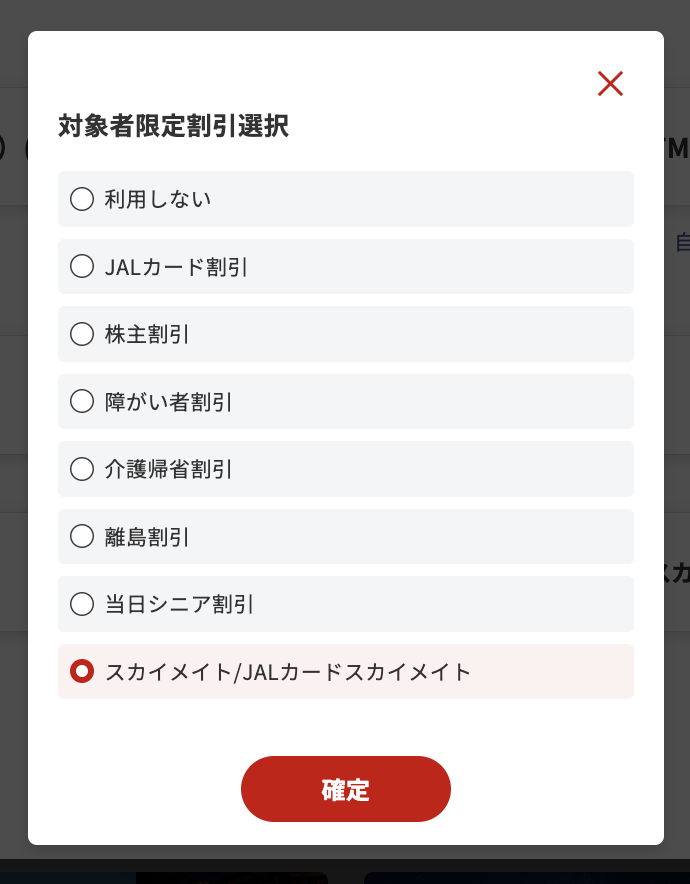
Task: Select the 当日シニア割引 radio button
Action: click(x=82, y=604)
